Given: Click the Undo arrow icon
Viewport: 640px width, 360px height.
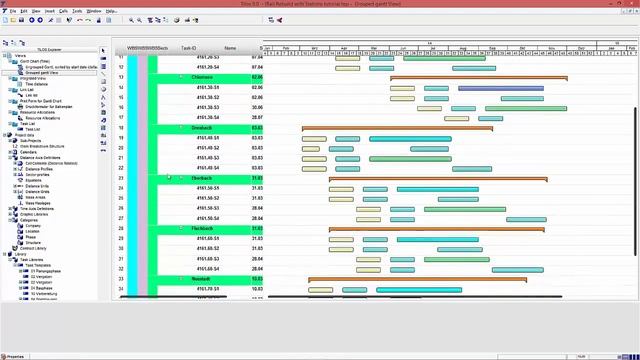Looking at the screenshot, I should pos(80,20).
